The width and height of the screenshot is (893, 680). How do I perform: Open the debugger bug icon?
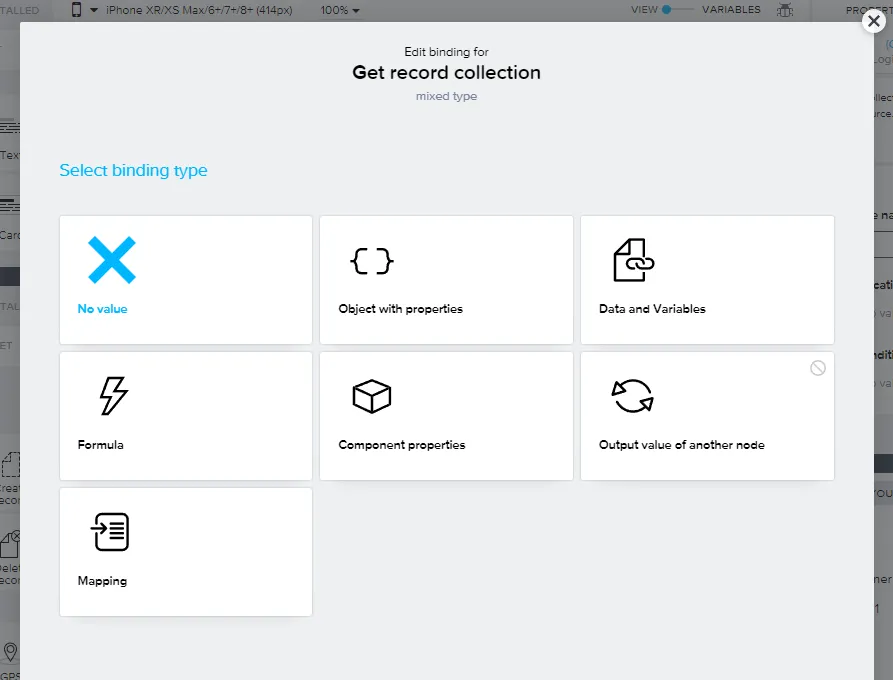[785, 10]
